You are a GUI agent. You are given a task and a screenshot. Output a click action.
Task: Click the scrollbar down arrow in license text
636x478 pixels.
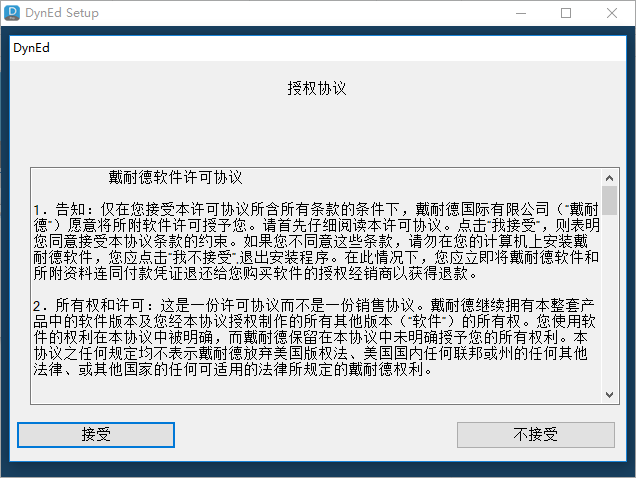tap(609, 395)
